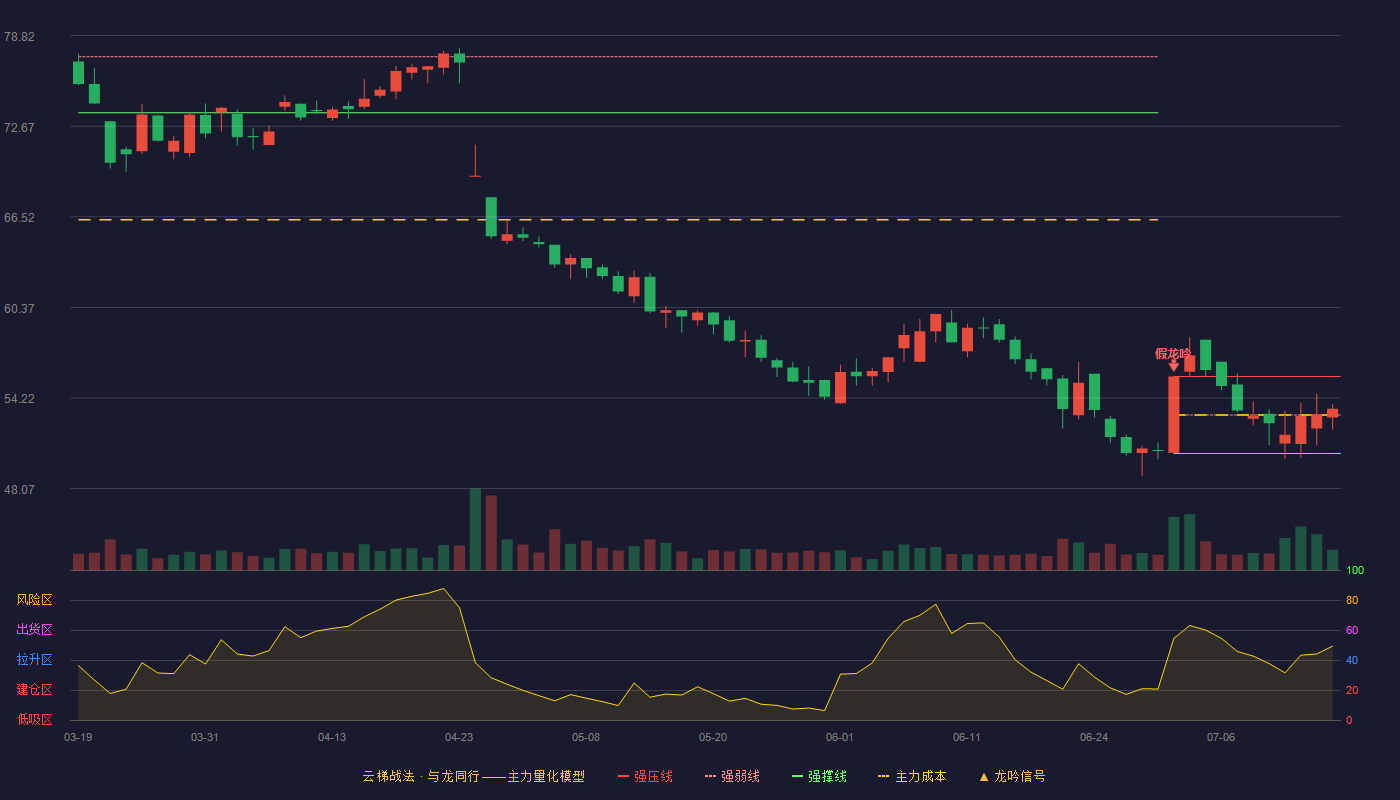1400x800 pixels.
Task: Click price axis label 54.22
Action: [x=19, y=398]
